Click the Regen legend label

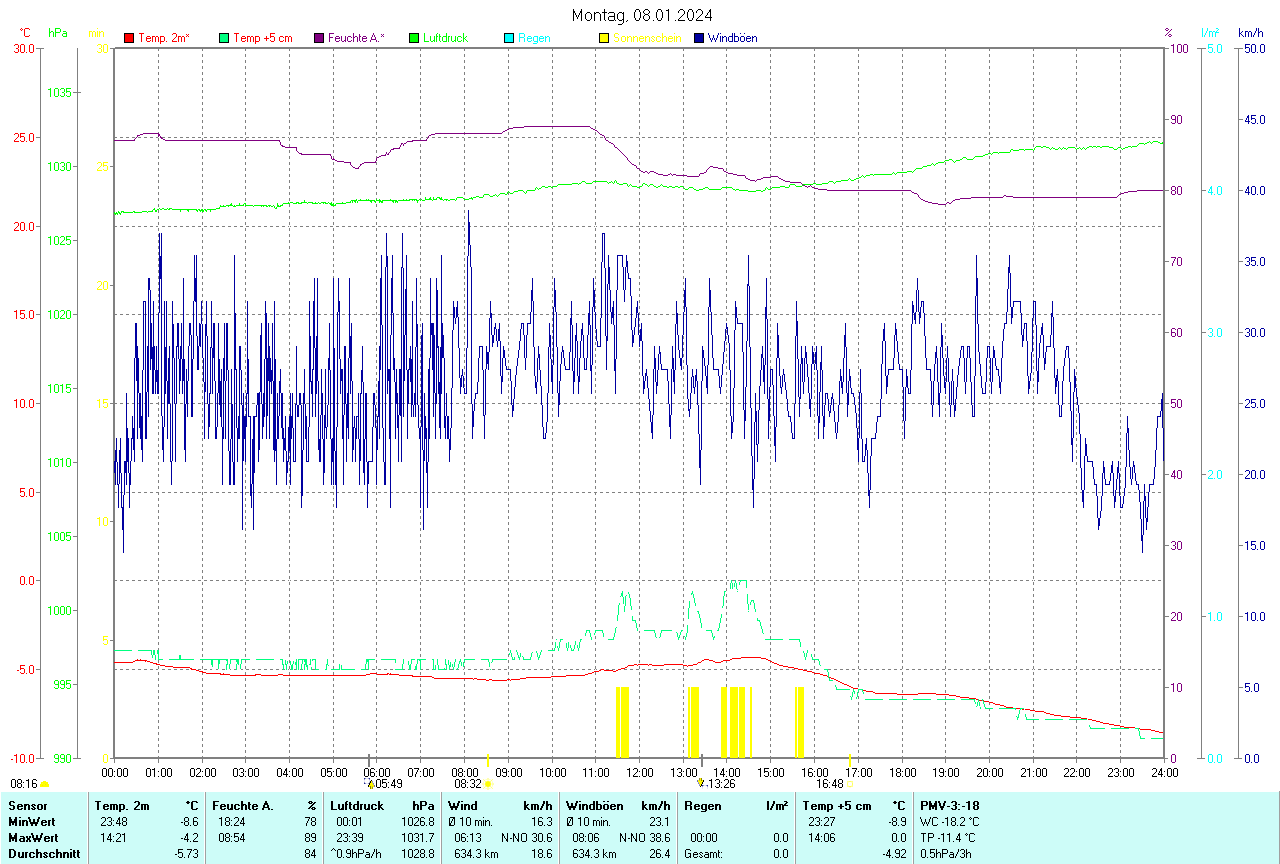(x=534, y=38)
